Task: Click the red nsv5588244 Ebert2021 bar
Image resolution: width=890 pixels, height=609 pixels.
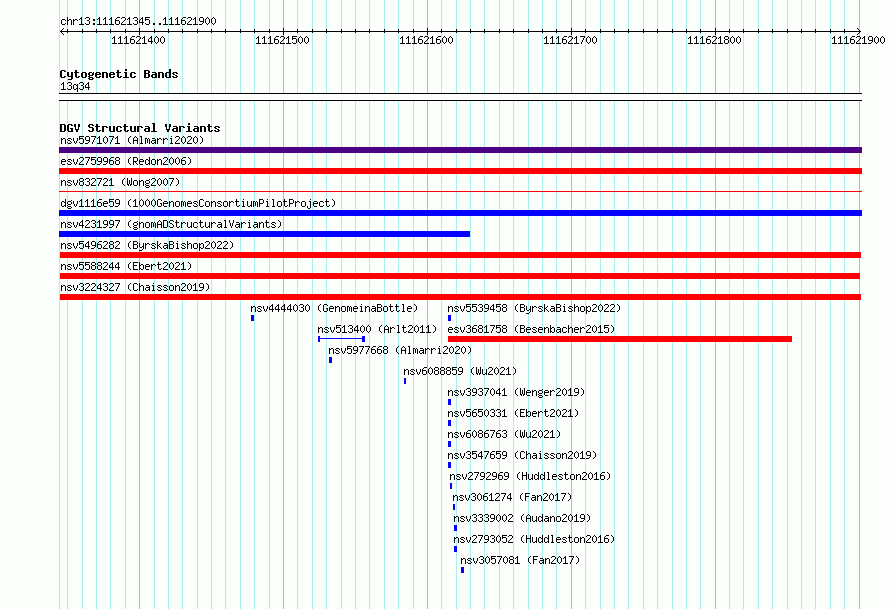Action: 460,276
